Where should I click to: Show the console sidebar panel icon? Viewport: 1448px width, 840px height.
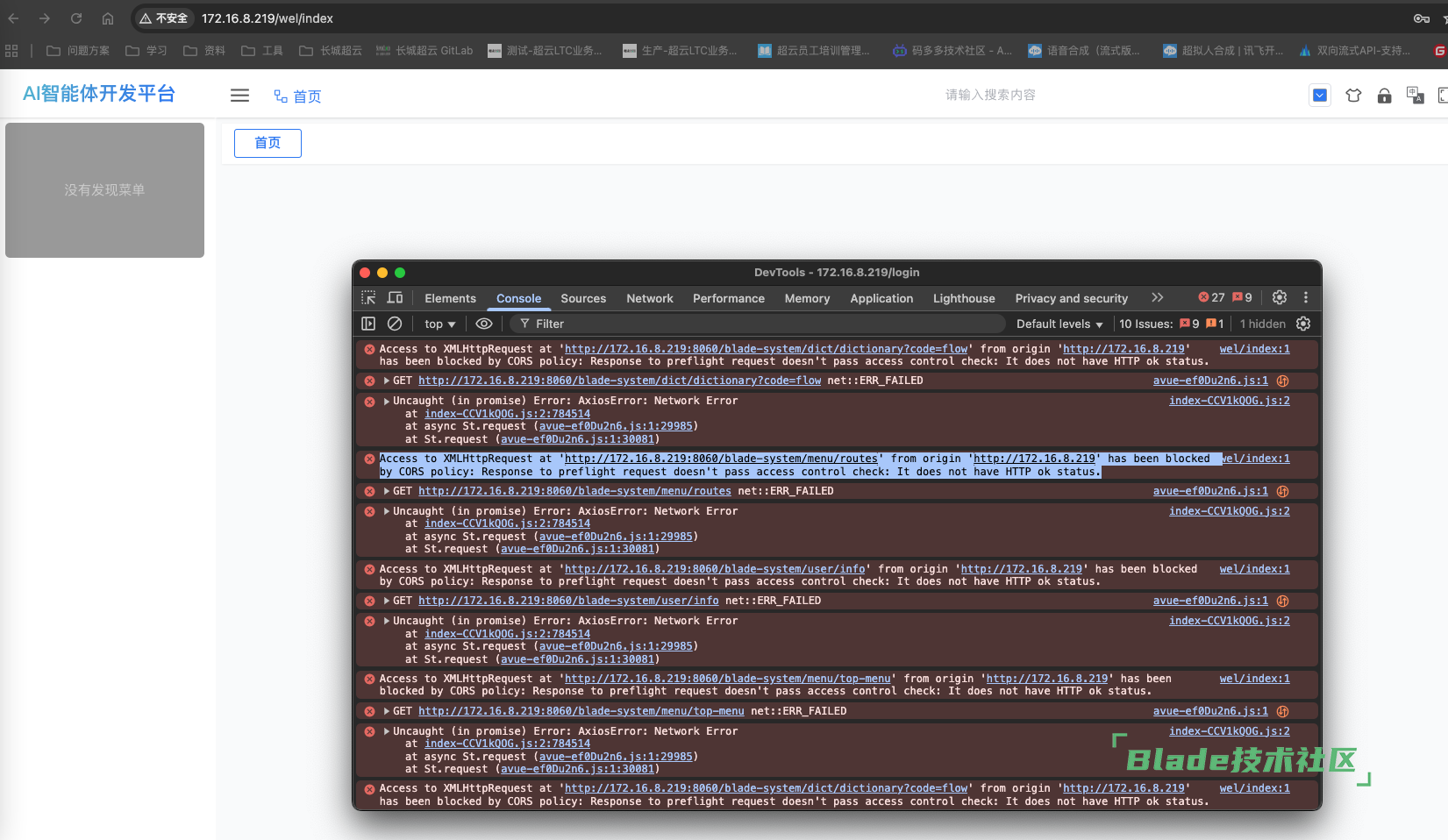[368, 324]
